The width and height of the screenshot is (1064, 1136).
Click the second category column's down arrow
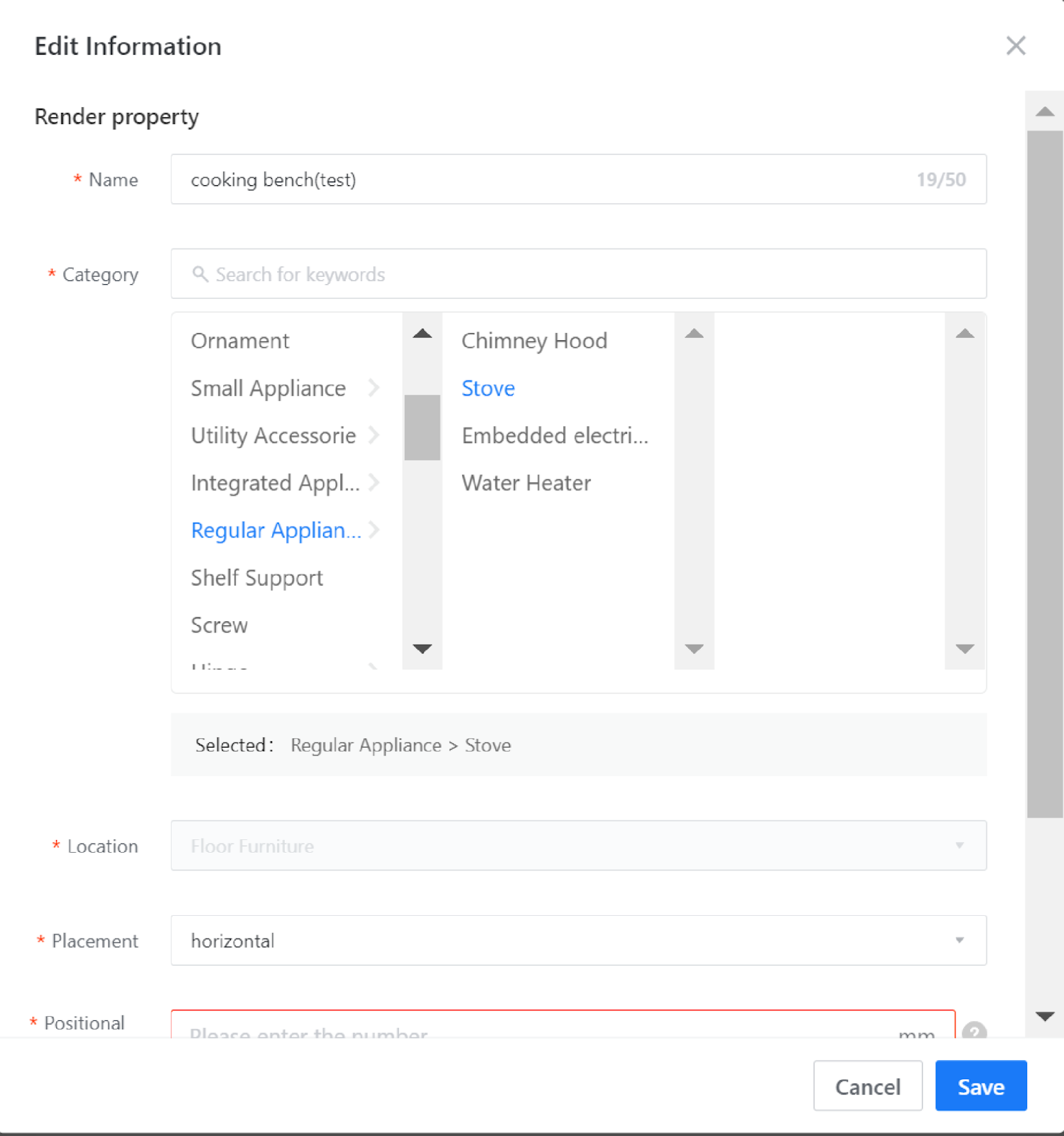coord(694,648)
